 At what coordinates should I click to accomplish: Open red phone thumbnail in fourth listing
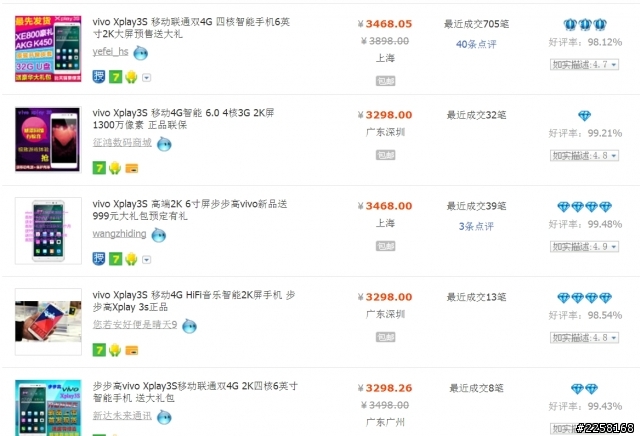(x=48, y=322)
